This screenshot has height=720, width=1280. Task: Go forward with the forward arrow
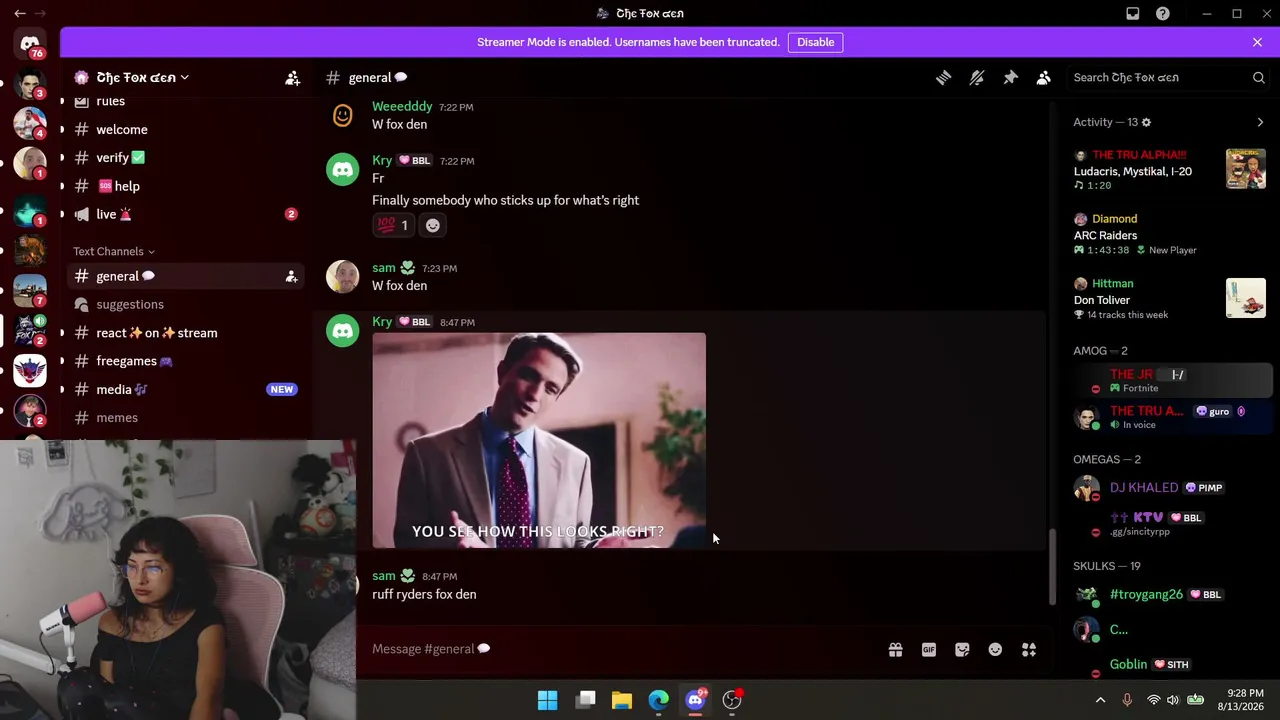40,13
